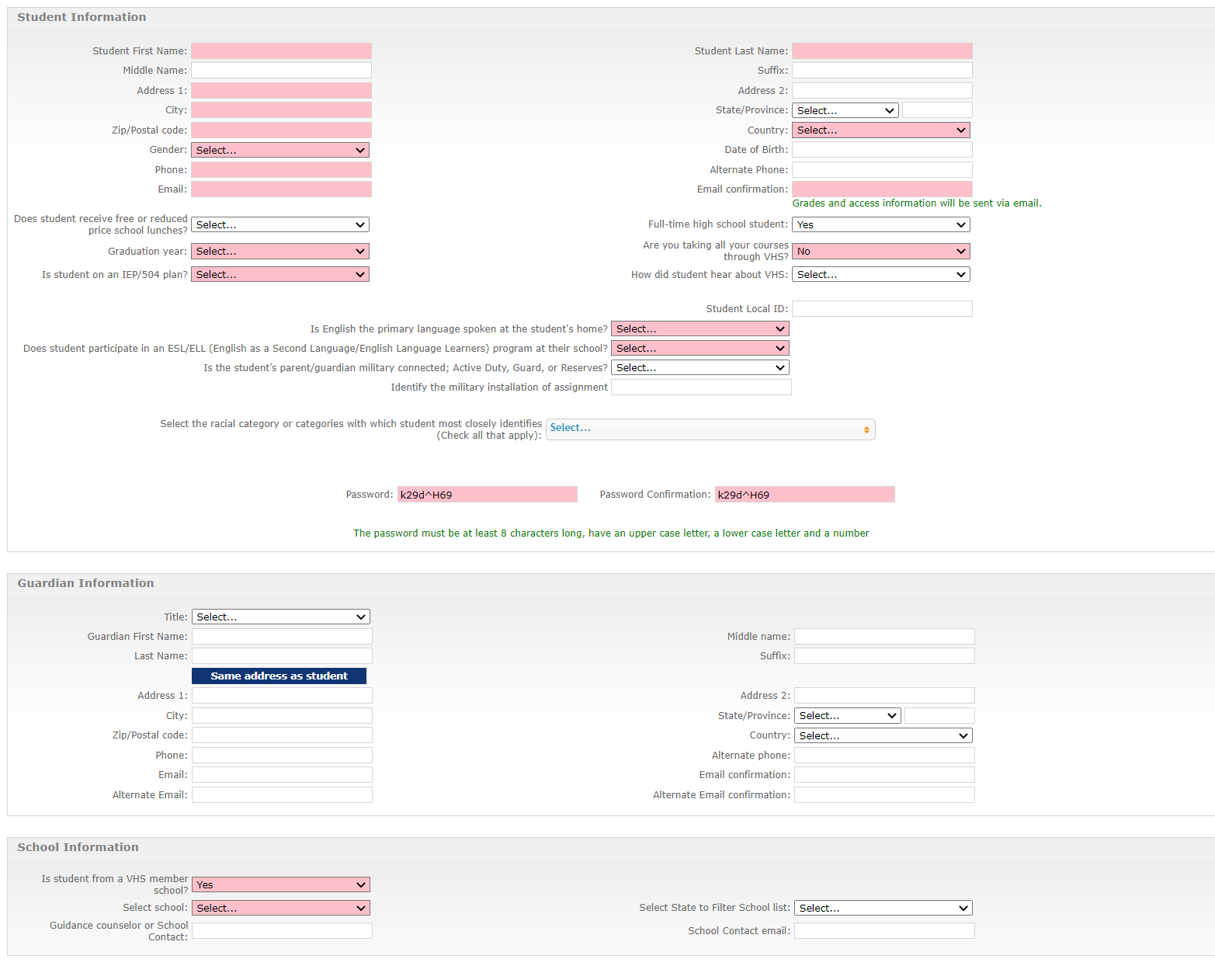
Task: Open the Graduation year dropdown
Action: pyautogui.click(x=279, y=252)
